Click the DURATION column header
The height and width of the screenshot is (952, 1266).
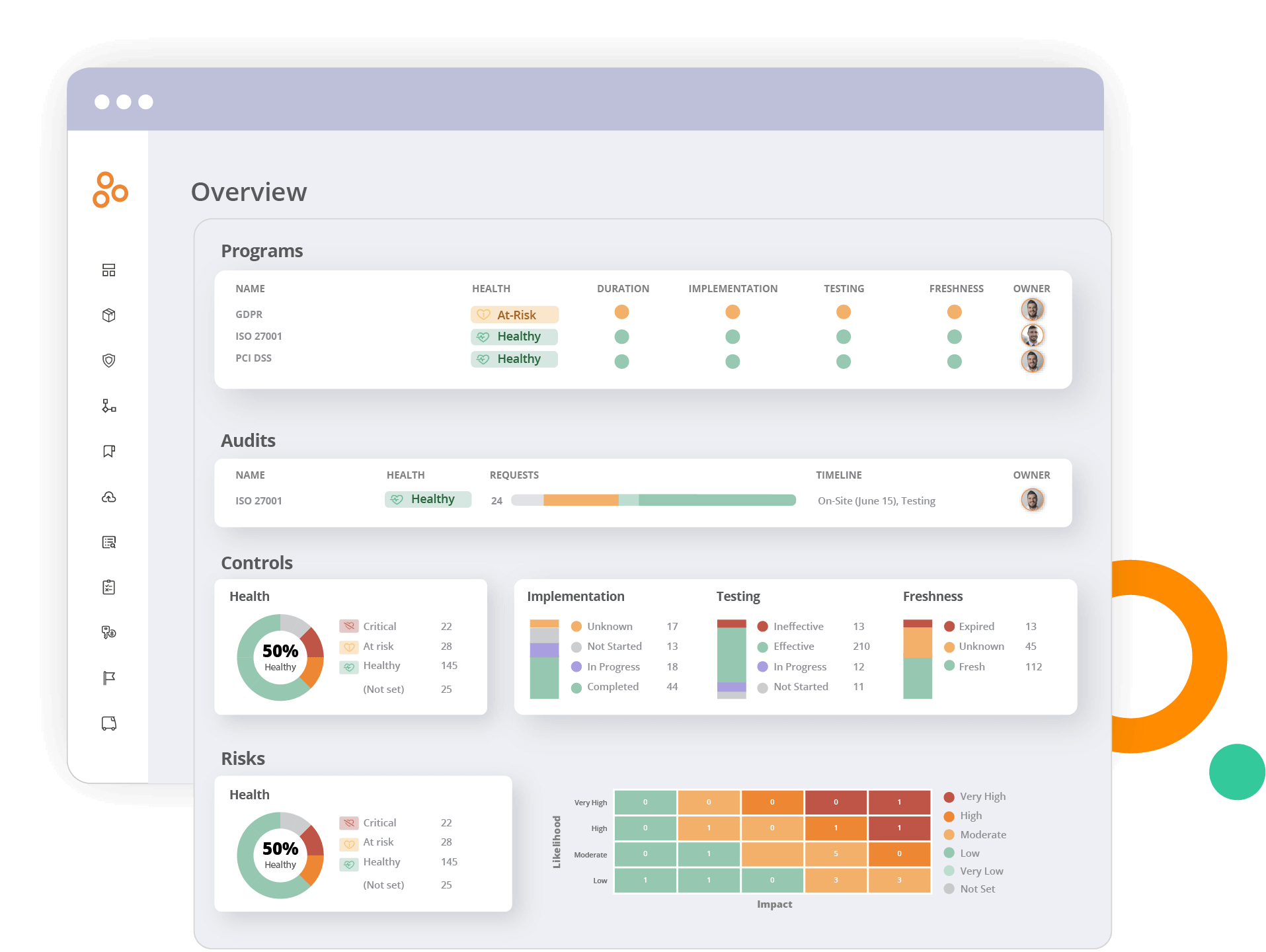click(623, 289)
